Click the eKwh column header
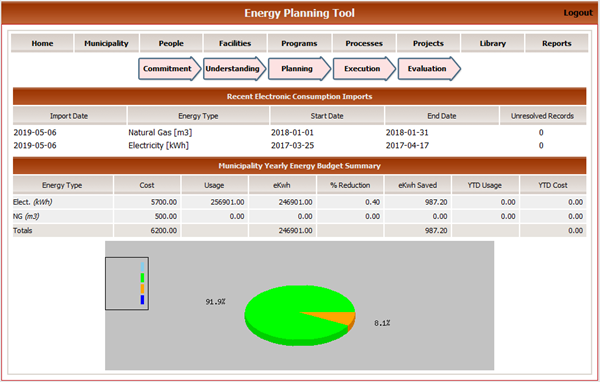Screen dimensions: 600x382 tap(282, 185)
